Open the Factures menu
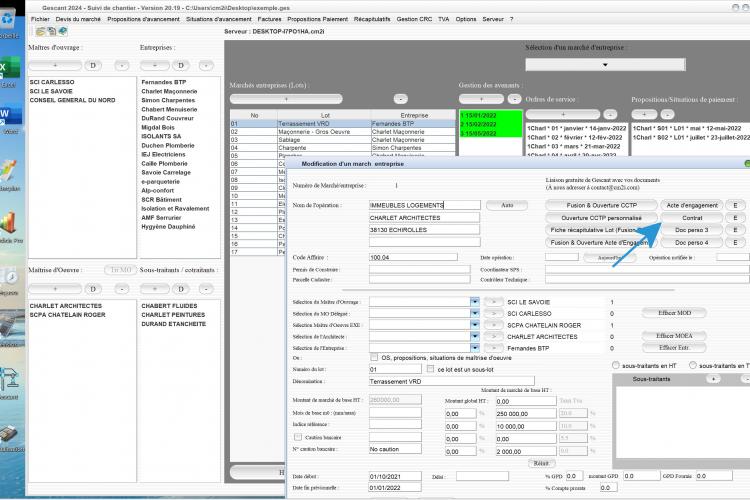750x500 pixels. click(269, 19)
